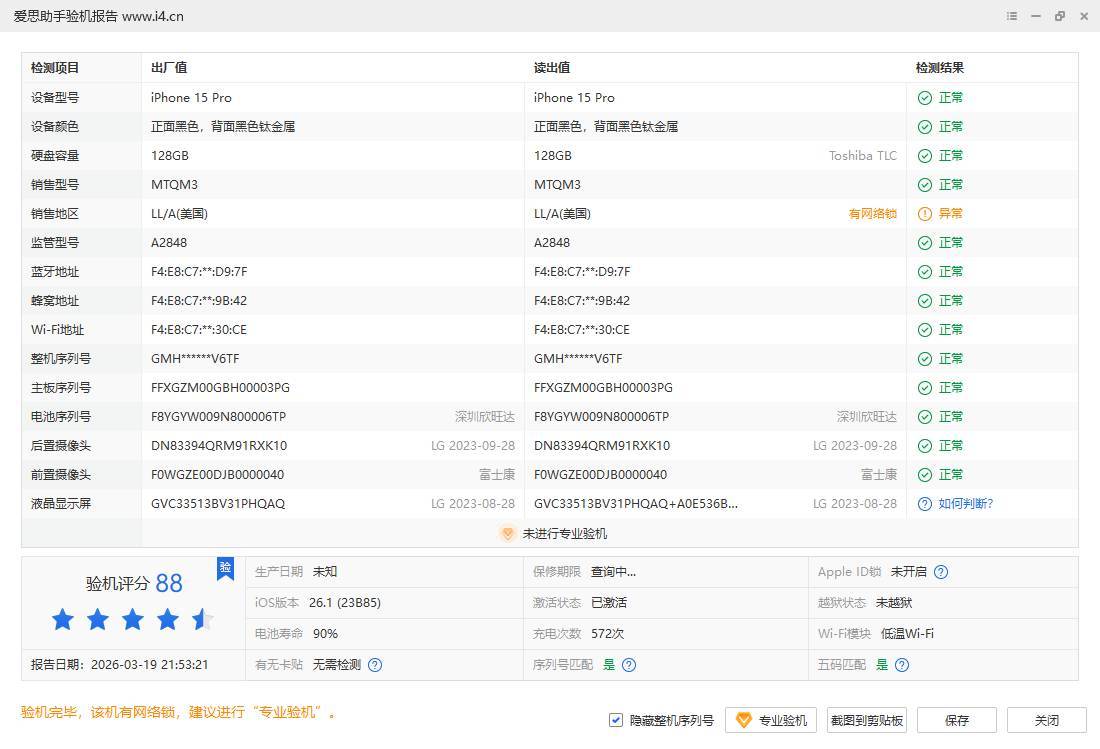
Task: Click the help icon beside Apple ID锁
Action: coord(941,572)
